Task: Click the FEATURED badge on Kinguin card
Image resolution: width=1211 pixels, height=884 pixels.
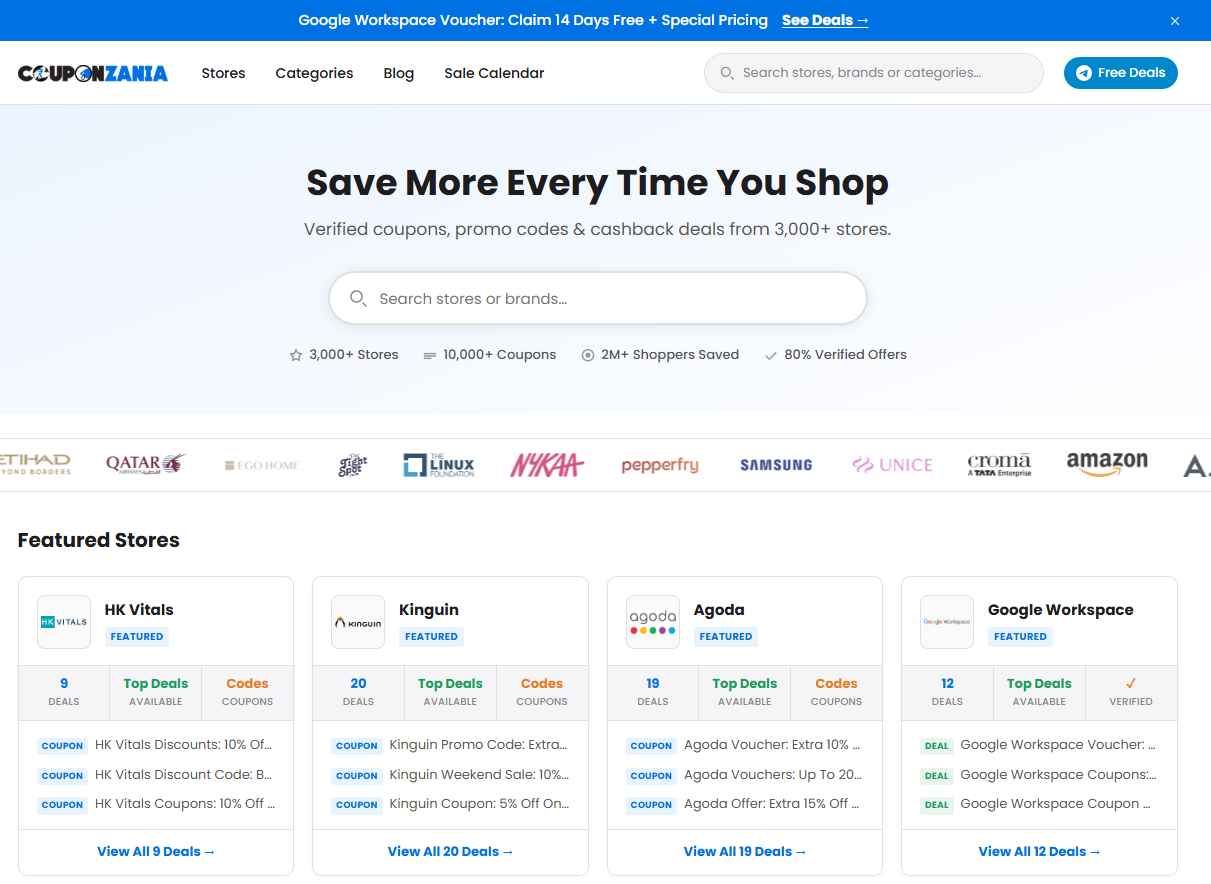Action: pyautogui.click(x=431, y=636)
